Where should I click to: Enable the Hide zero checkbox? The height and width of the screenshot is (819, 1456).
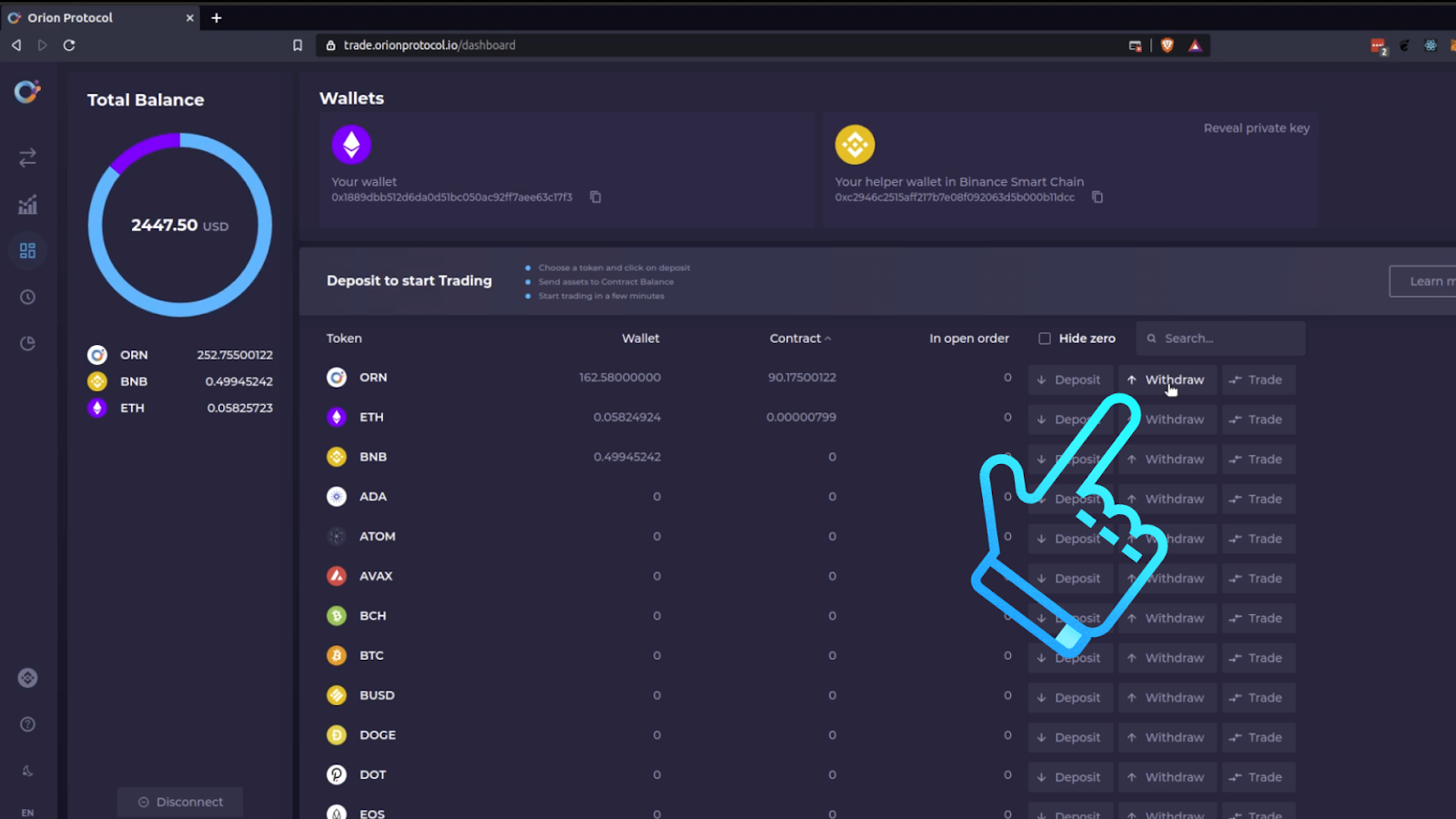(1045, 339)
